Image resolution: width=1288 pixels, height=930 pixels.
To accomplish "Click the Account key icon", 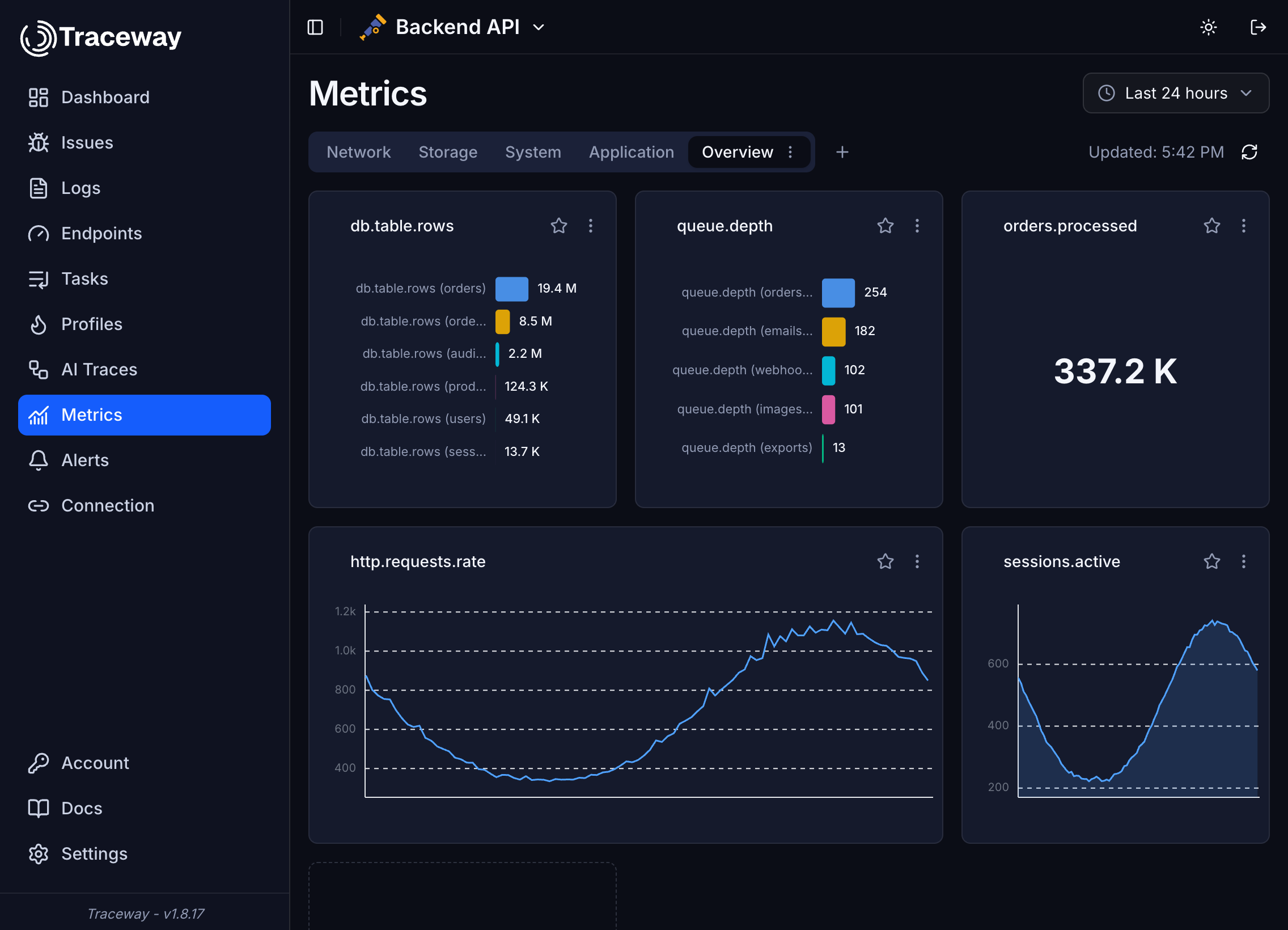I will point(39,763).
